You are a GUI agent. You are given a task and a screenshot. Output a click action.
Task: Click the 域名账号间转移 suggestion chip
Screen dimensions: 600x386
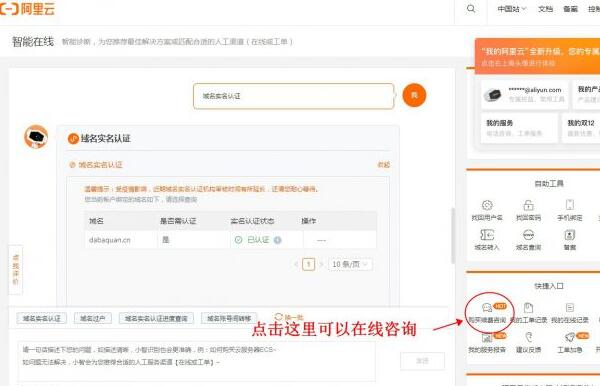tap(229, 318)
